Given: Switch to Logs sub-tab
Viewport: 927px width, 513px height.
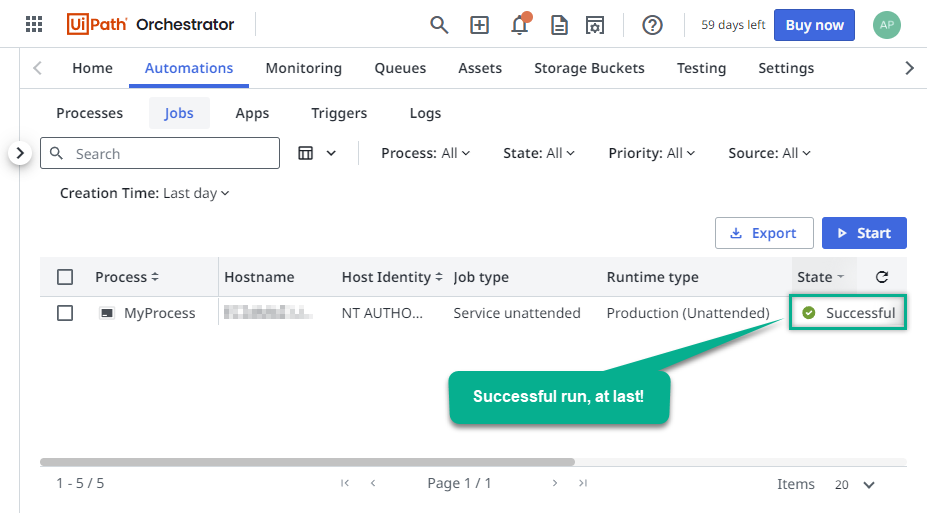Looking at the screenshot, I should coord(425,113).
